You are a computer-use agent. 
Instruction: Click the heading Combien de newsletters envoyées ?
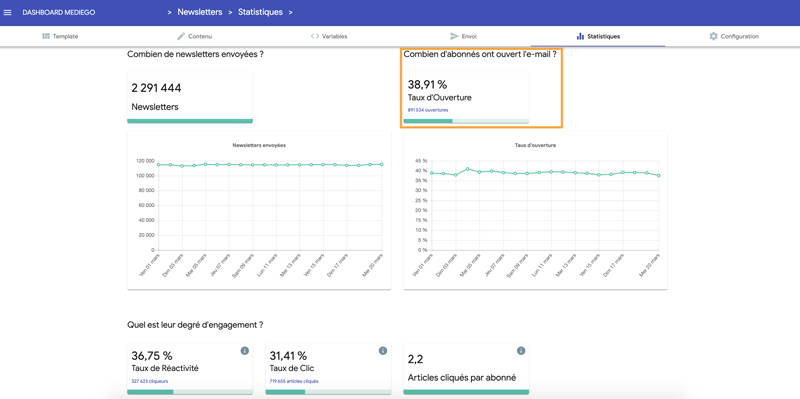pos(195,54)
